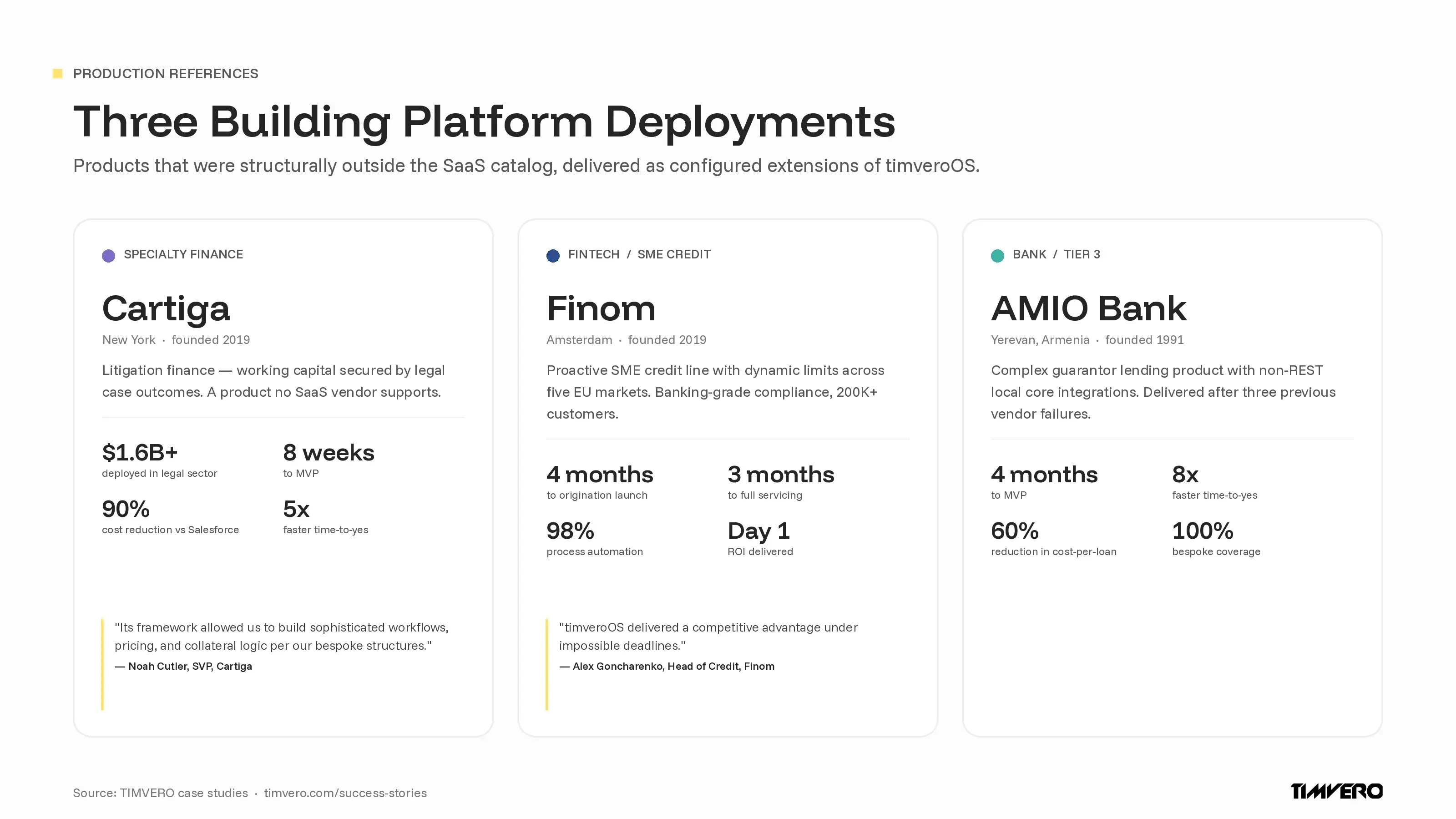The width and height of the screenshot is (1456, 819).
Task: Click the Noah Cutler, SVP, Cartiga attribution
Action: click(x=184, y=667)
